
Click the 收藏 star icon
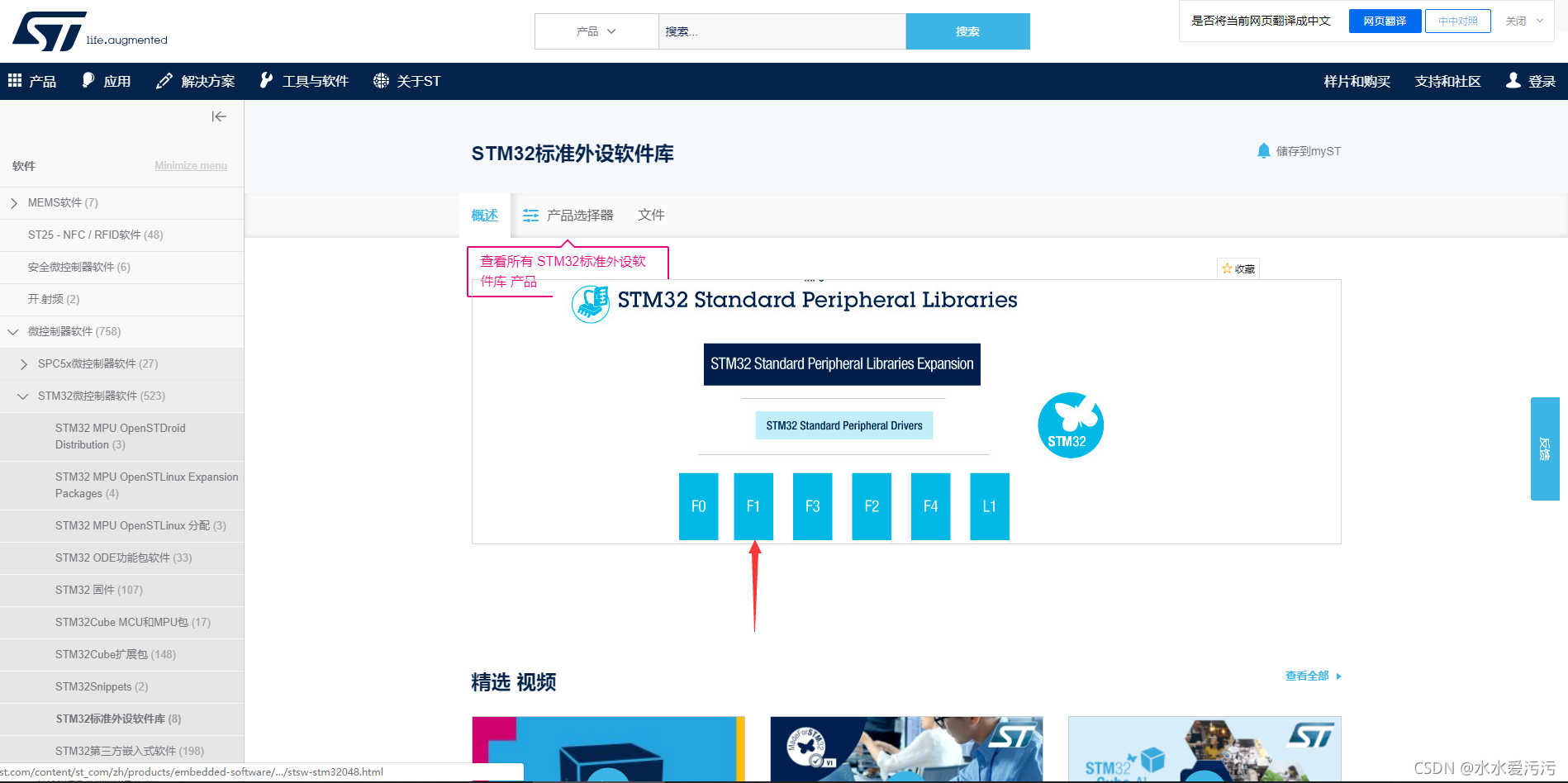pos(1227,268)
